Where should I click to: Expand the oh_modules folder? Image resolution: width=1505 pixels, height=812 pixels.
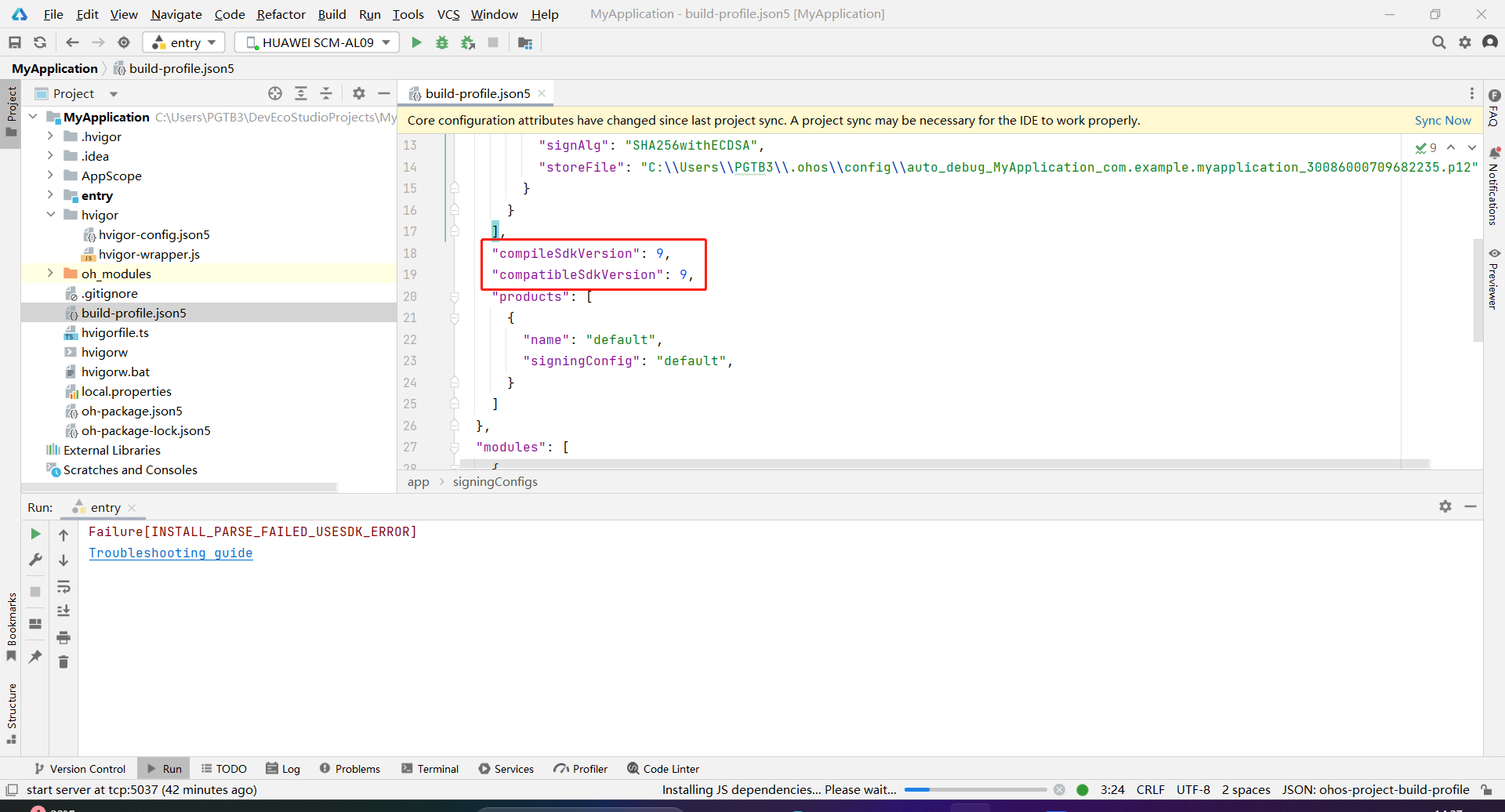[x=50, y=274]
